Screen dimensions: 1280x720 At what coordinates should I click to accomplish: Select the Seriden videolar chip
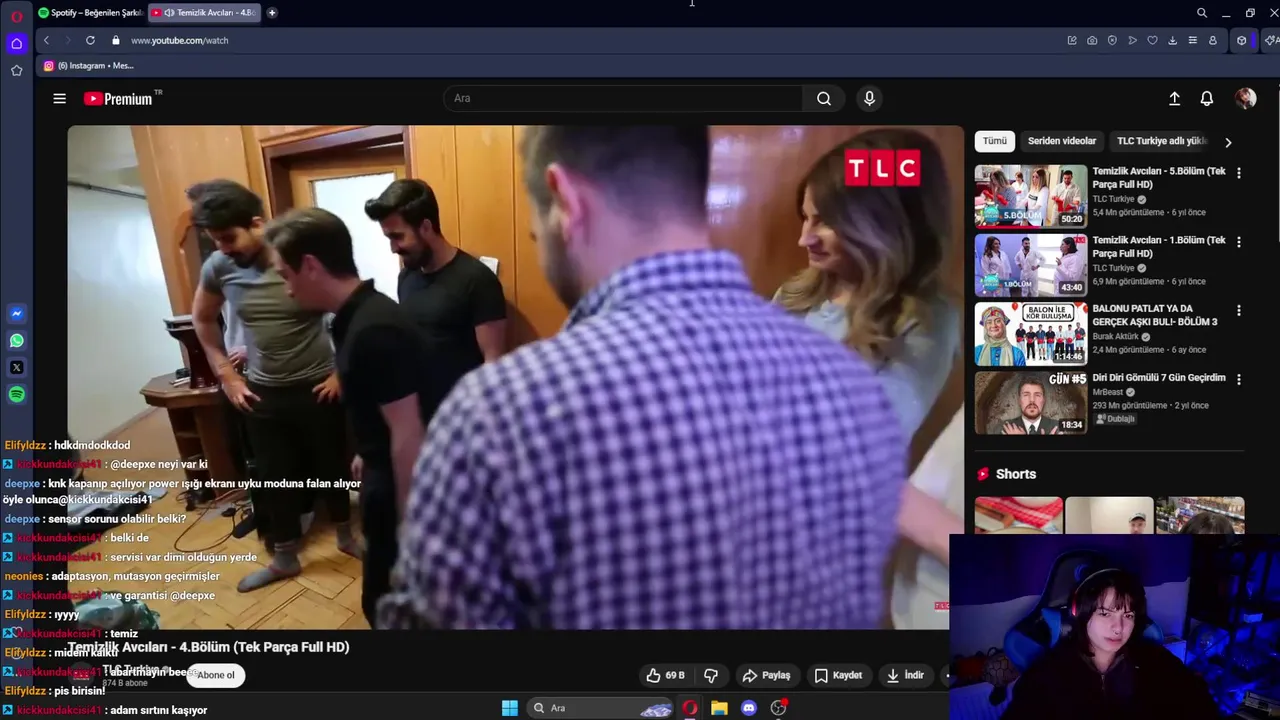click(x=1062, y=141)
